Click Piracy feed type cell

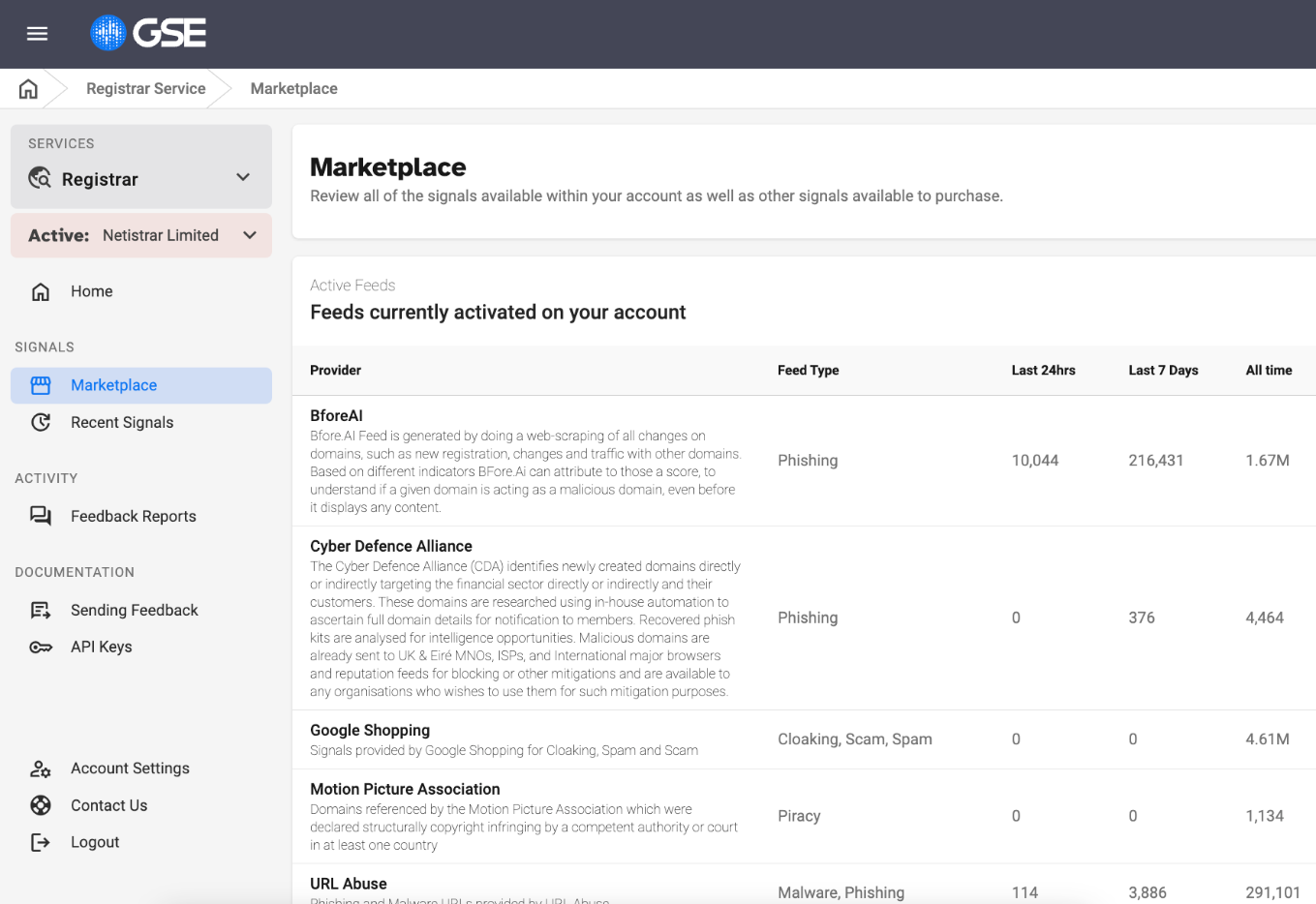click(799, 816)
